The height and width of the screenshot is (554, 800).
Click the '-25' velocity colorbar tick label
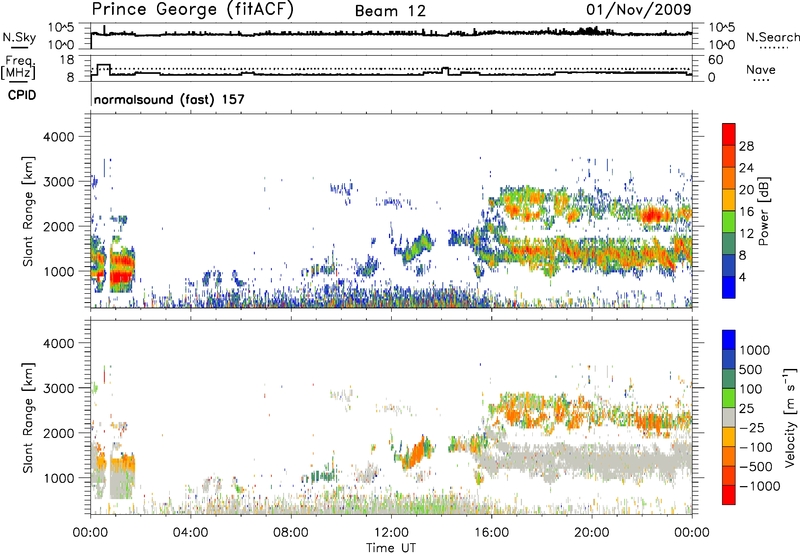click(752, 427)
